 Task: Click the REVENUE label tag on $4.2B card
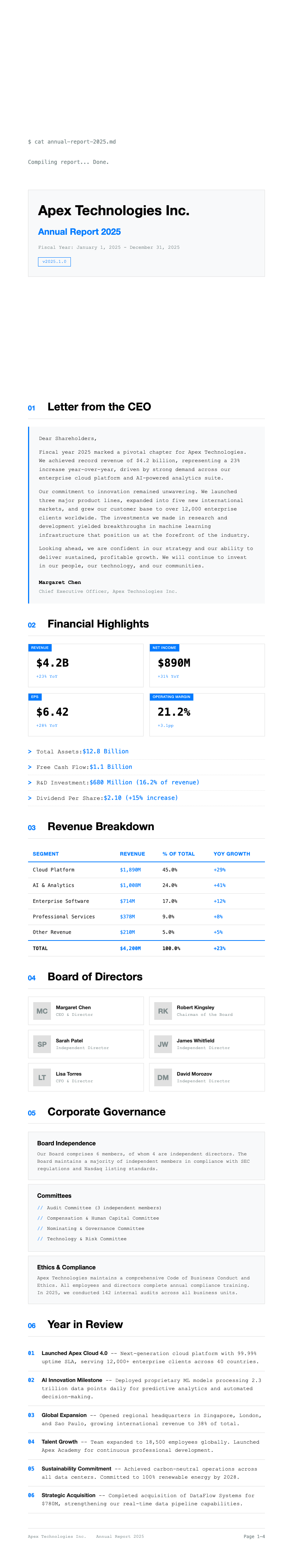coord(39,648)
